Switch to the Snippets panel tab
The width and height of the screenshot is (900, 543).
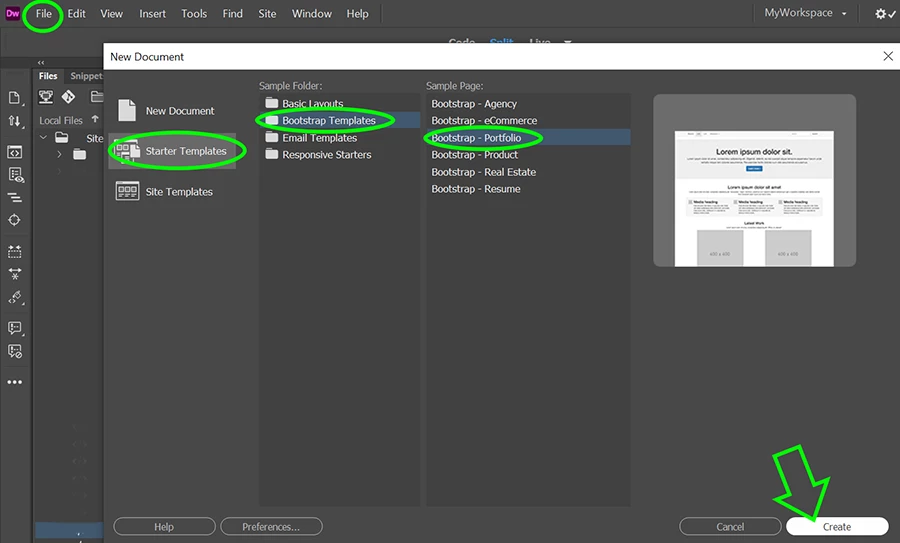tap(86, 76)
